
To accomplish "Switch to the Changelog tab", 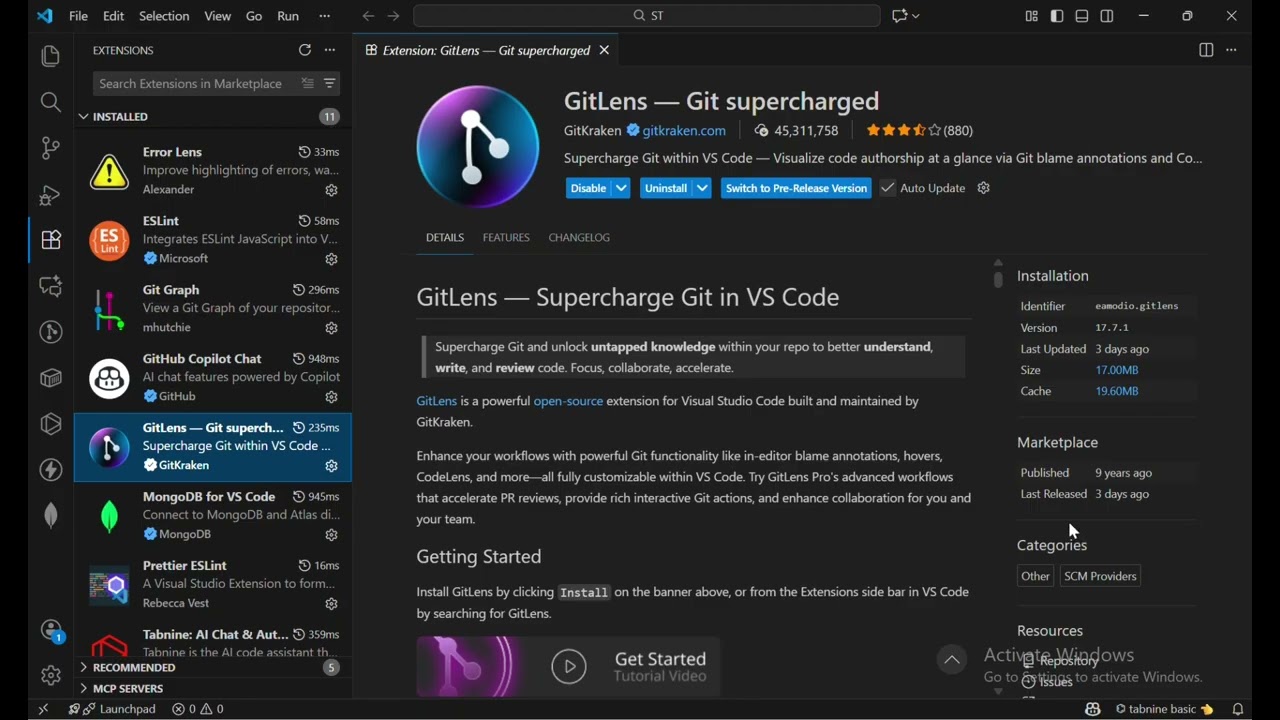I will click(x=579, y=238).
